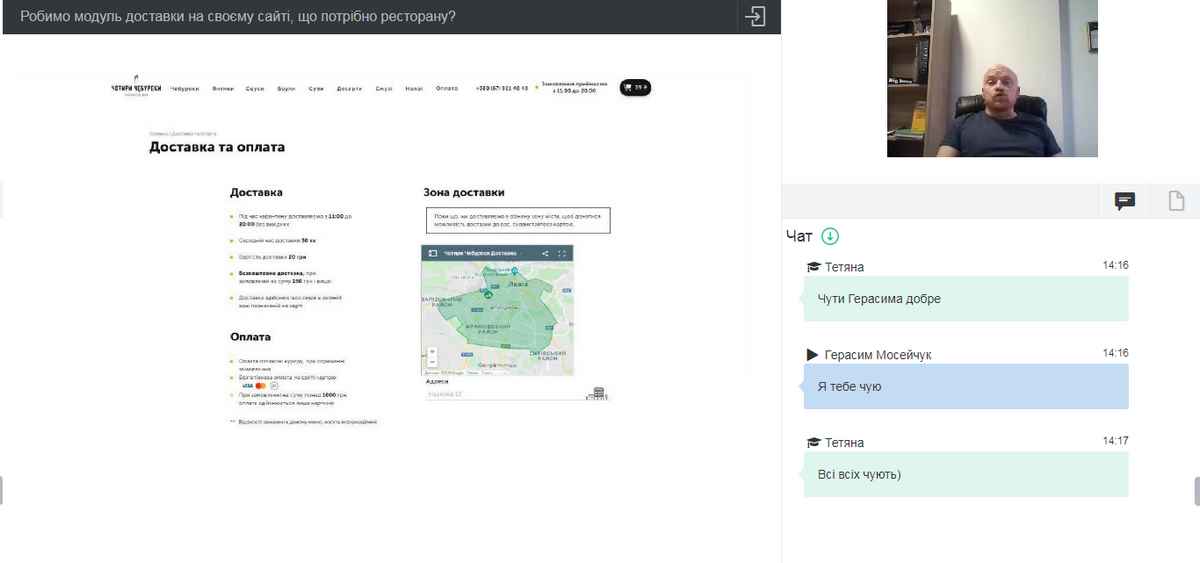
Task: Select the Чебуреки menu item
Action: click(185, 88)
